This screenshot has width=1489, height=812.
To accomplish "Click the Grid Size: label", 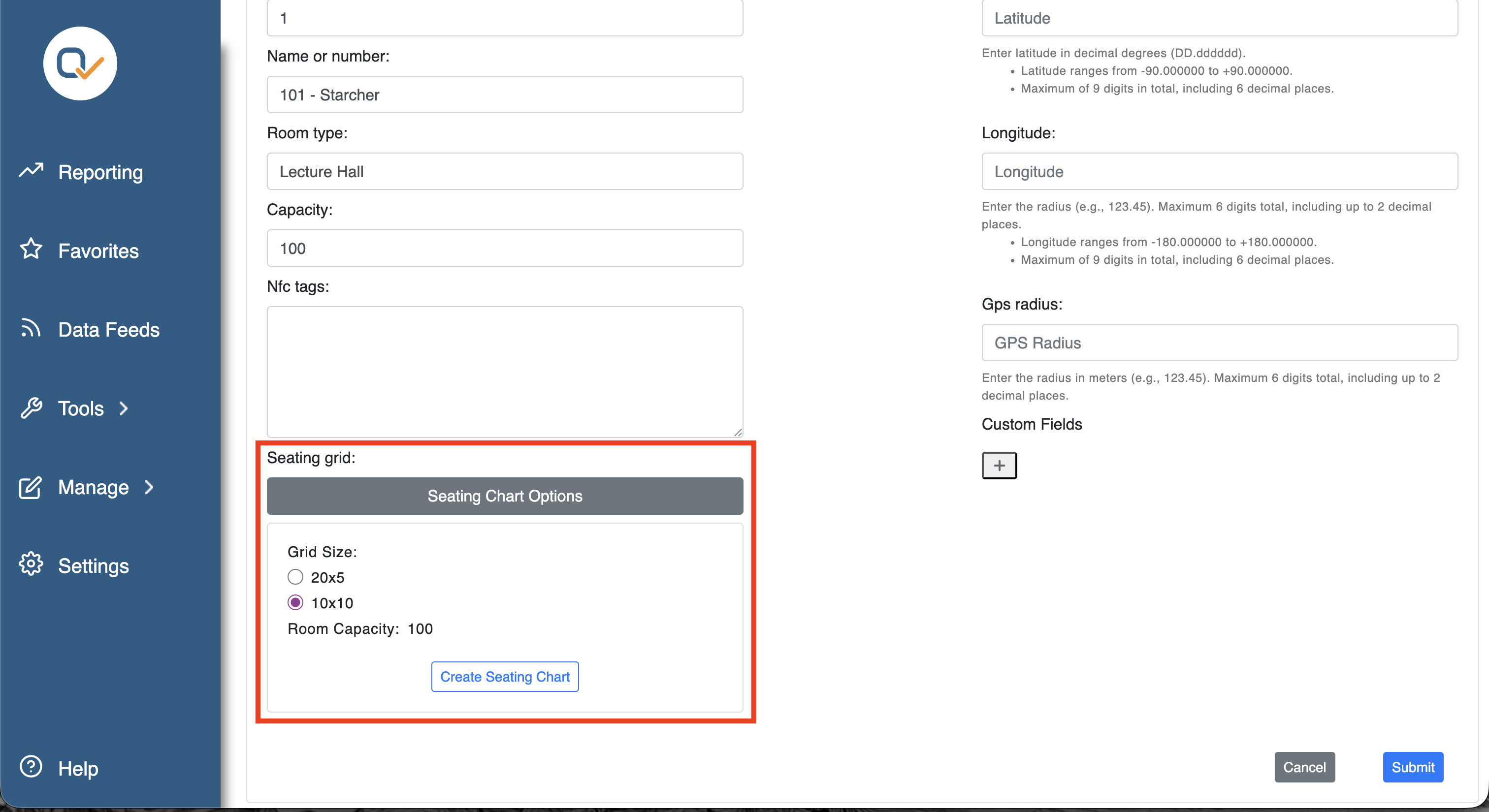I will coord(322,552).
